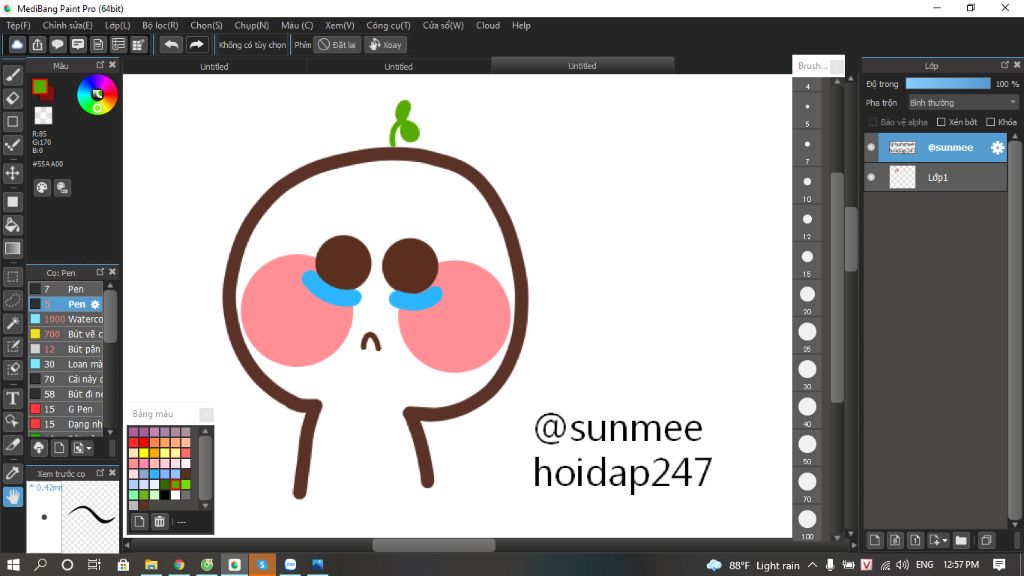This screenshot has width=1024, height=576.
Task: Open the palette icon in Màu panel
Action: click(42, 188)
